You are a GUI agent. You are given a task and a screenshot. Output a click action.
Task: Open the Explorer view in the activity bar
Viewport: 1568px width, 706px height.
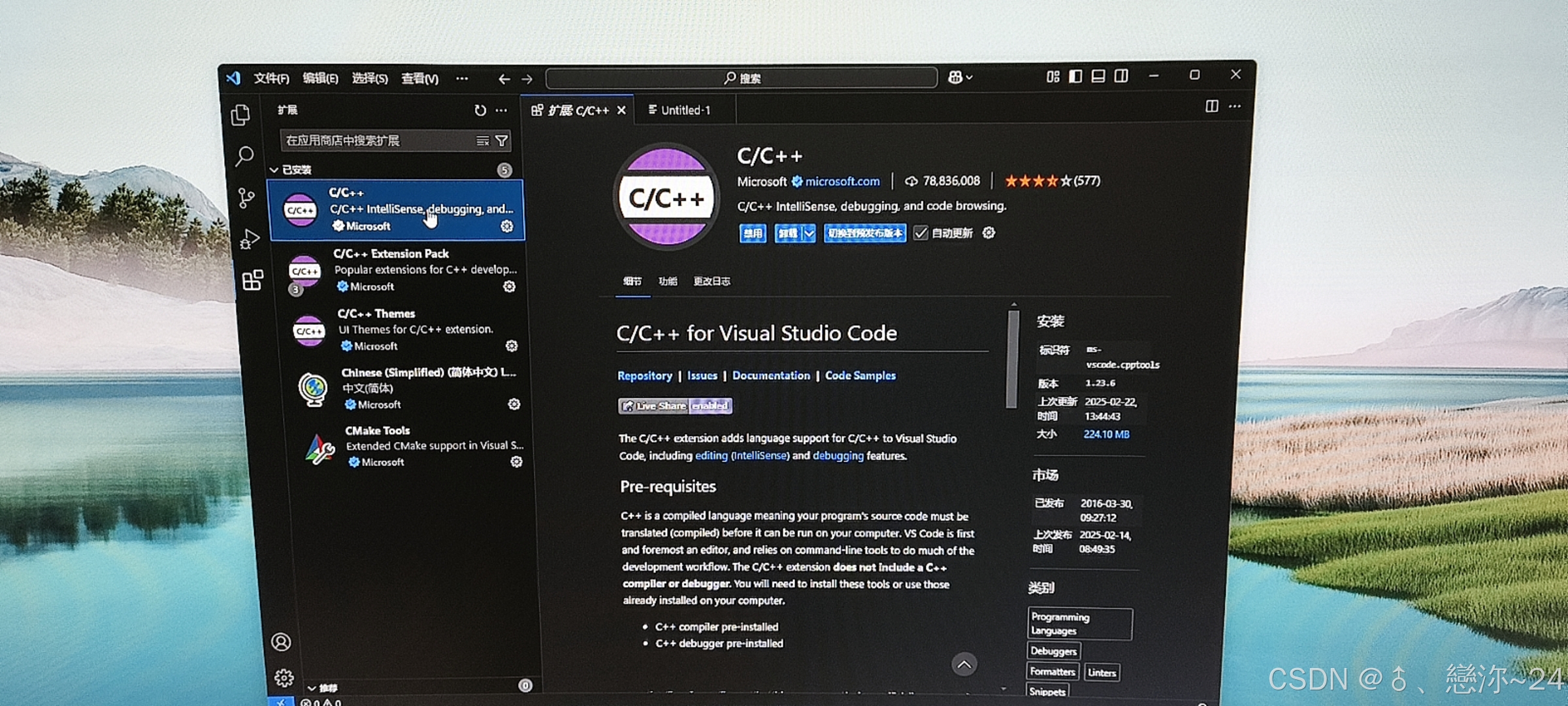coord(242,114)
